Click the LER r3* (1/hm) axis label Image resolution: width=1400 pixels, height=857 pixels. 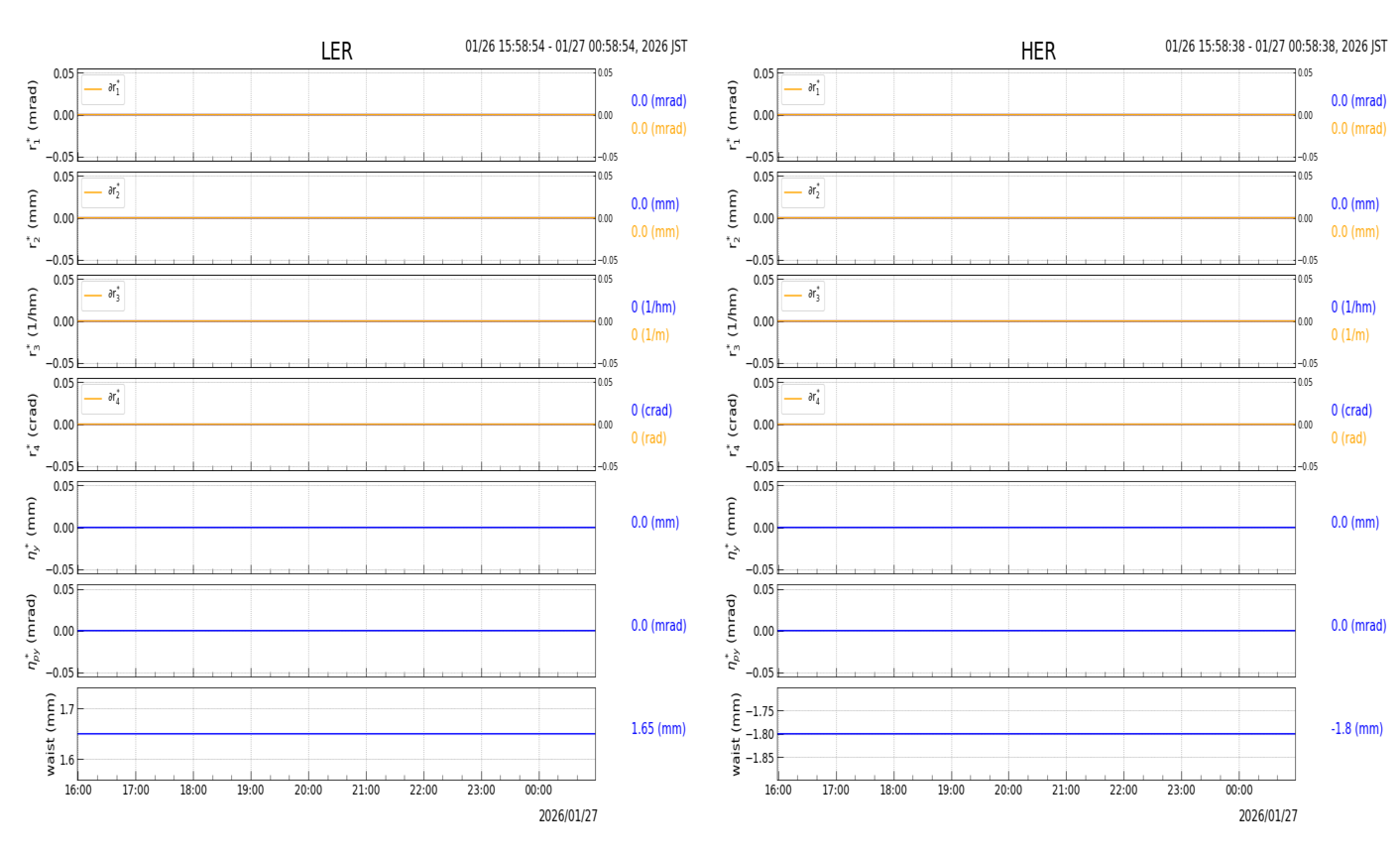tap(33, 321)
